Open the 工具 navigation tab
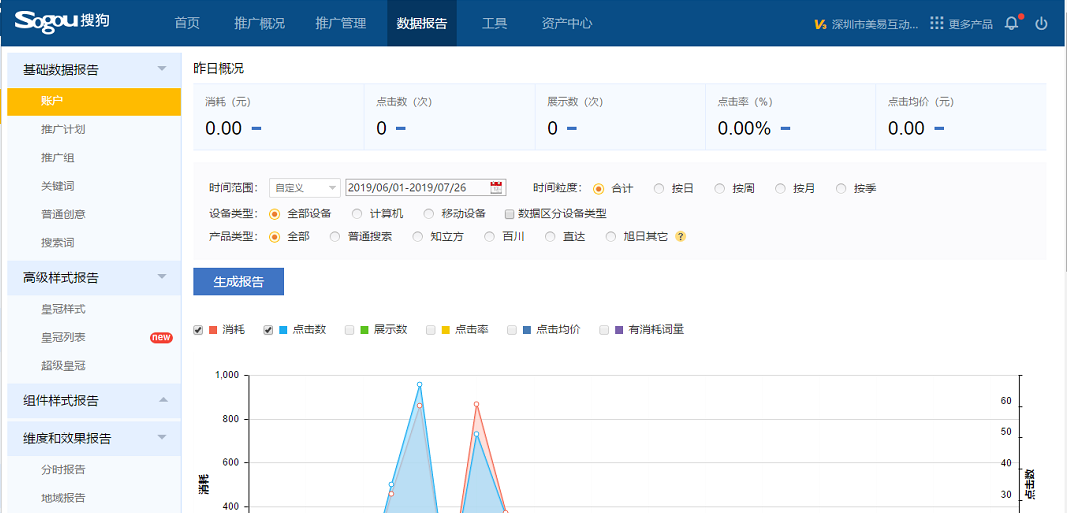1067x513 pixels. pos(495,23)
